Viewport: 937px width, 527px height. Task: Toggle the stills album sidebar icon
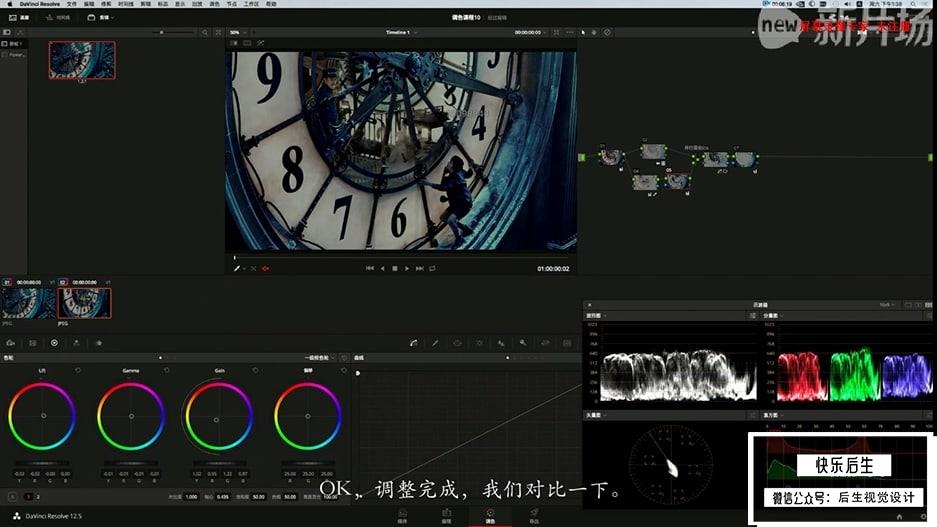(7, 32)
